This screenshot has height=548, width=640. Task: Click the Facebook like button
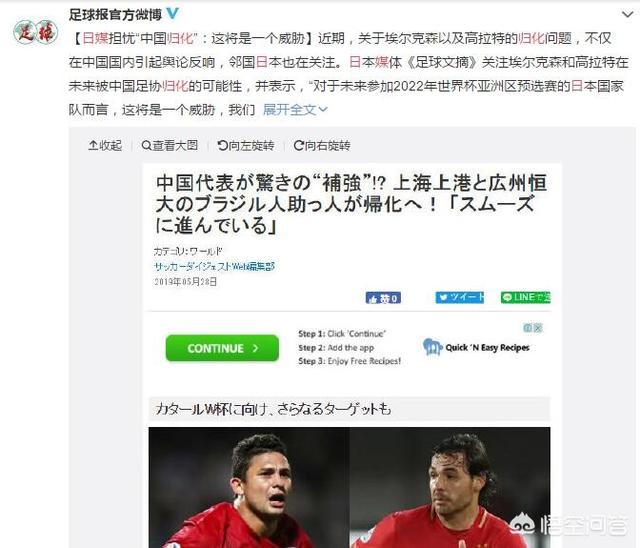[x=383, y=298]
